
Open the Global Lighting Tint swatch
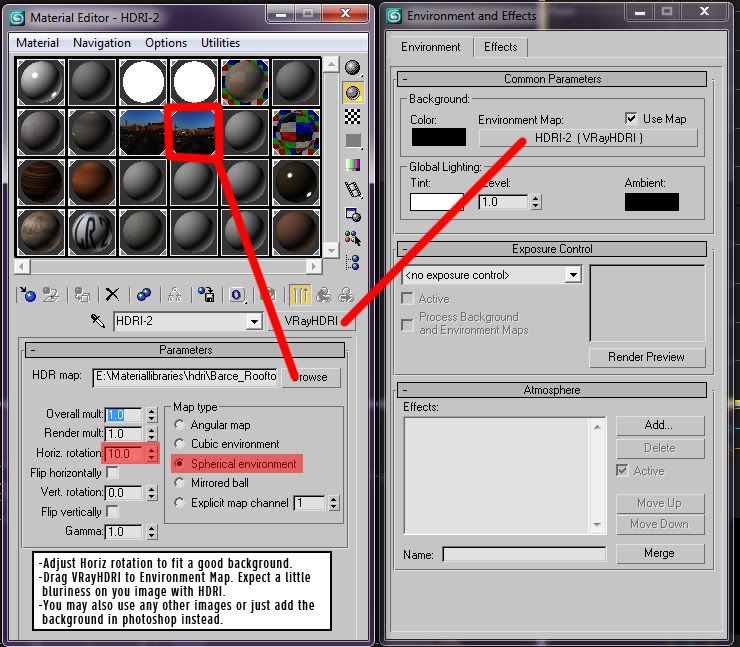[x=437, y=202]
